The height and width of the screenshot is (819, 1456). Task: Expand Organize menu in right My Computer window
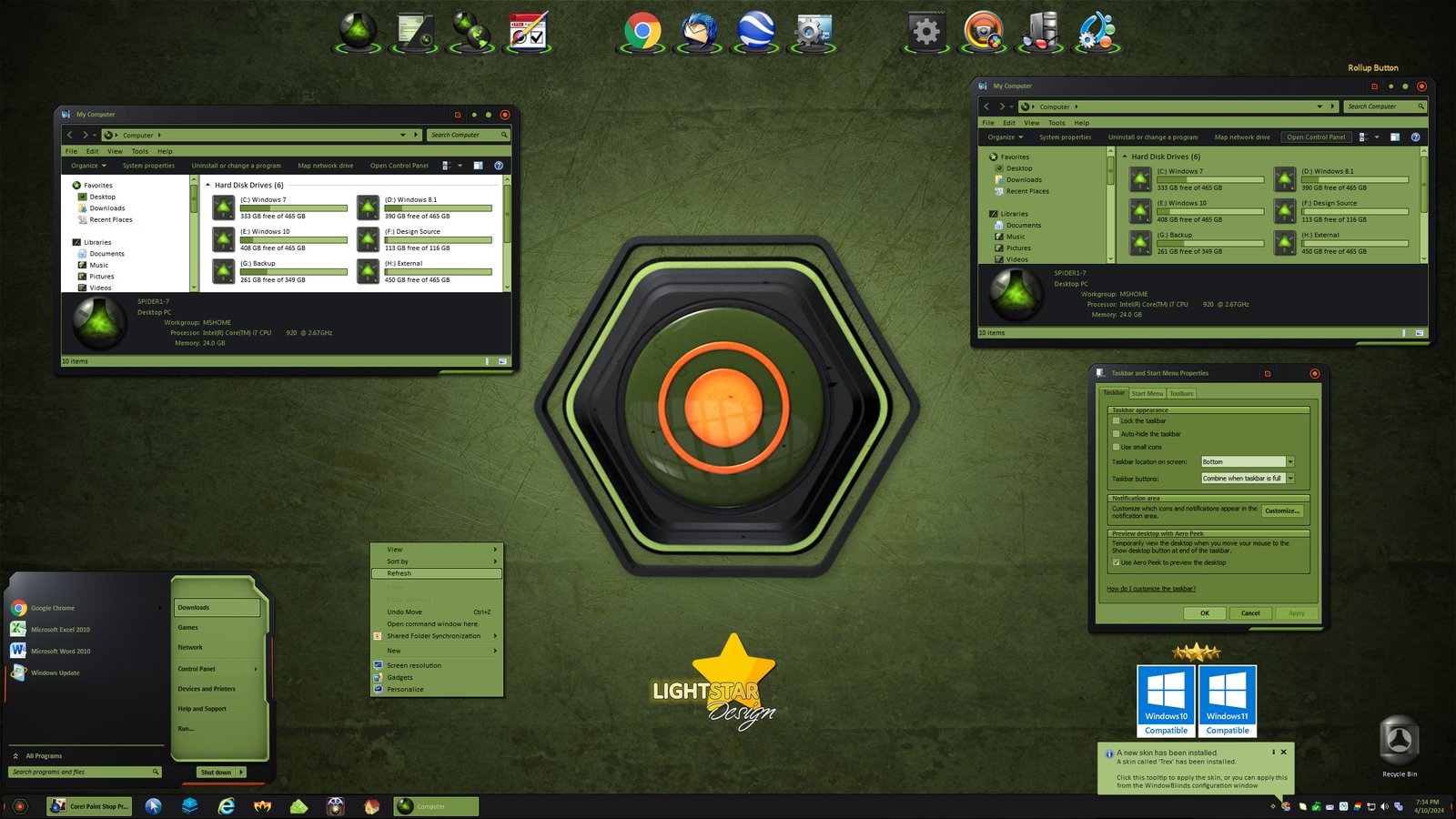coord(1006,137)
